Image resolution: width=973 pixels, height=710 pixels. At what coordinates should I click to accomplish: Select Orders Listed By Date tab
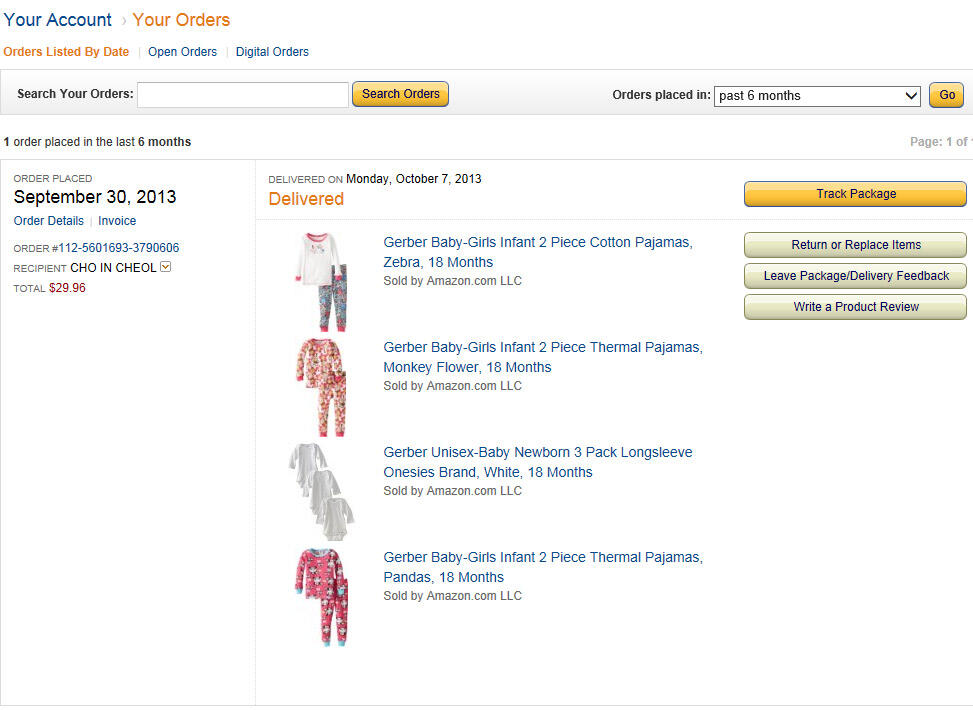(66, 52)
